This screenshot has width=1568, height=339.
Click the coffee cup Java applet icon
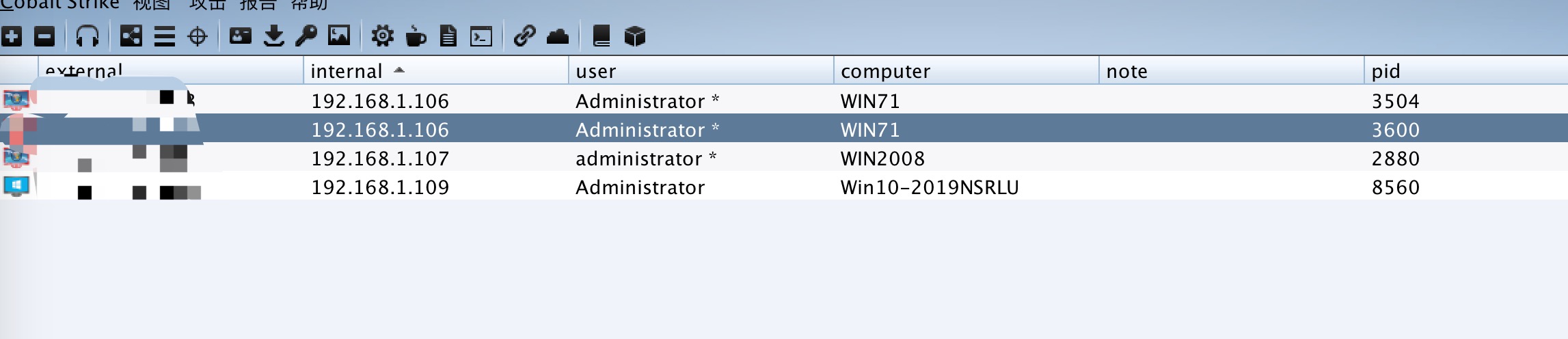[416, 36]
